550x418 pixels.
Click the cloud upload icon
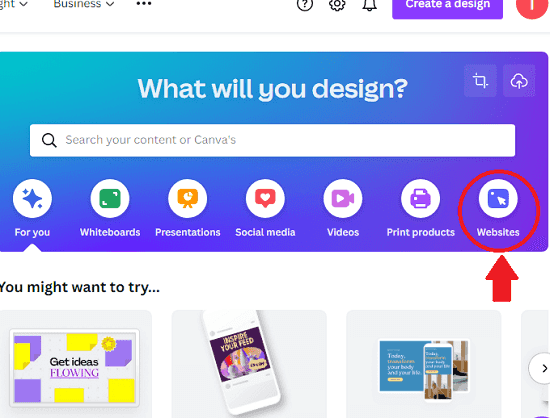[519, 81]
